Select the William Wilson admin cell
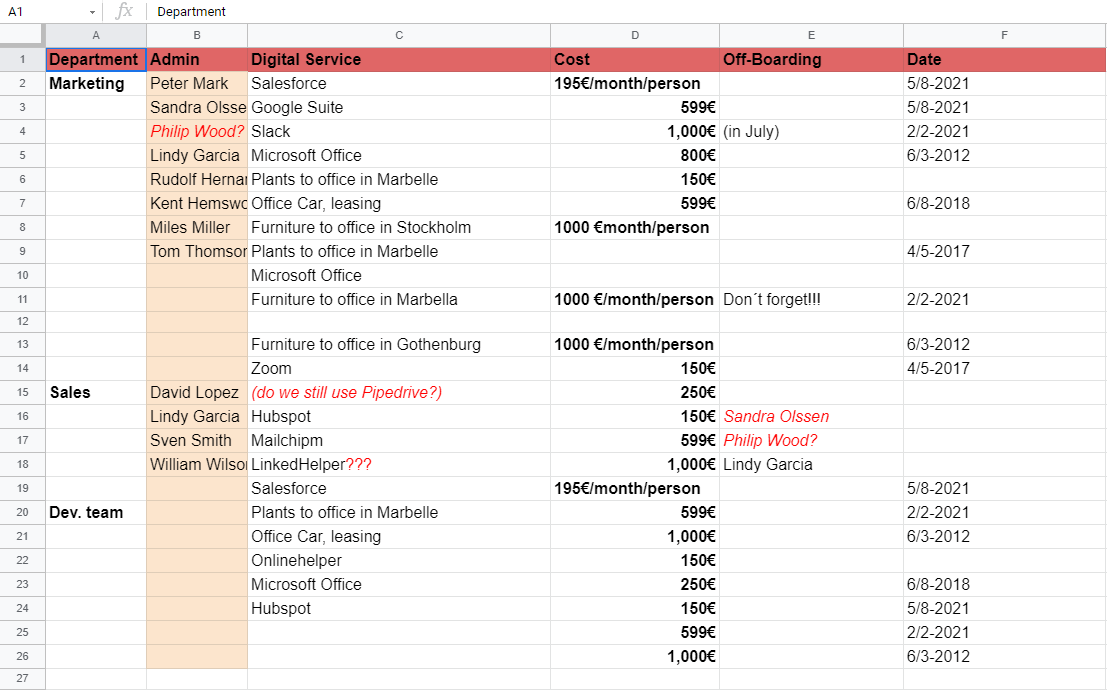 click(197, 465)
